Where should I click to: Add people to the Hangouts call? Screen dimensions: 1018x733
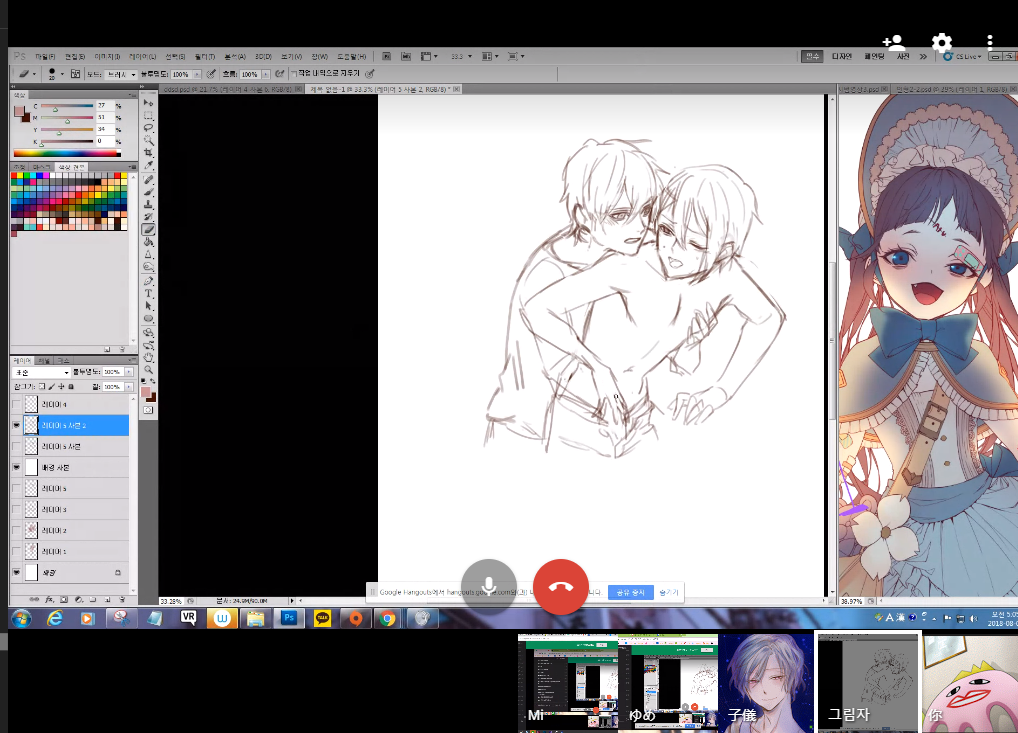point(894,43)
